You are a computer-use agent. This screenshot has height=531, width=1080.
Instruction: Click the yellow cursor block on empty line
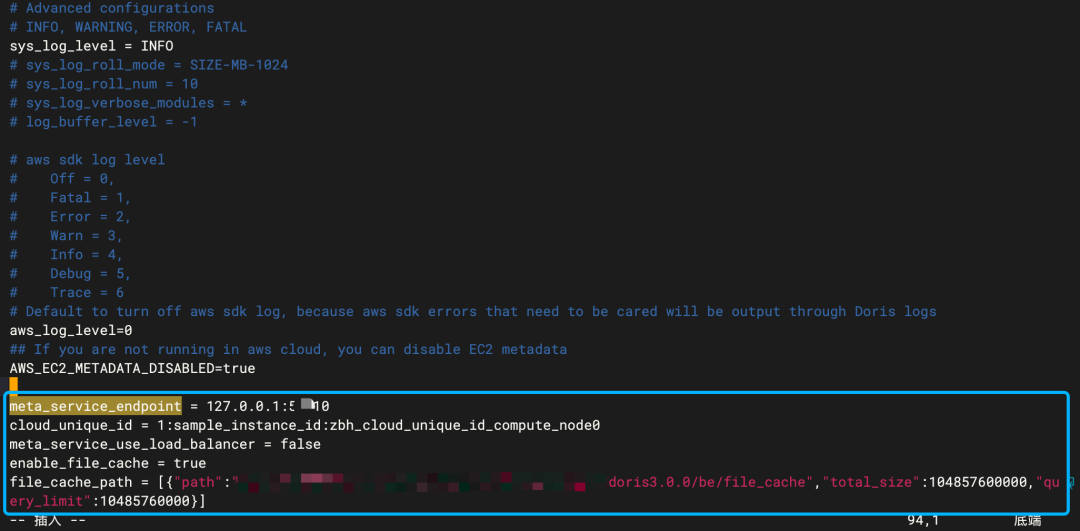click(14, 386)
